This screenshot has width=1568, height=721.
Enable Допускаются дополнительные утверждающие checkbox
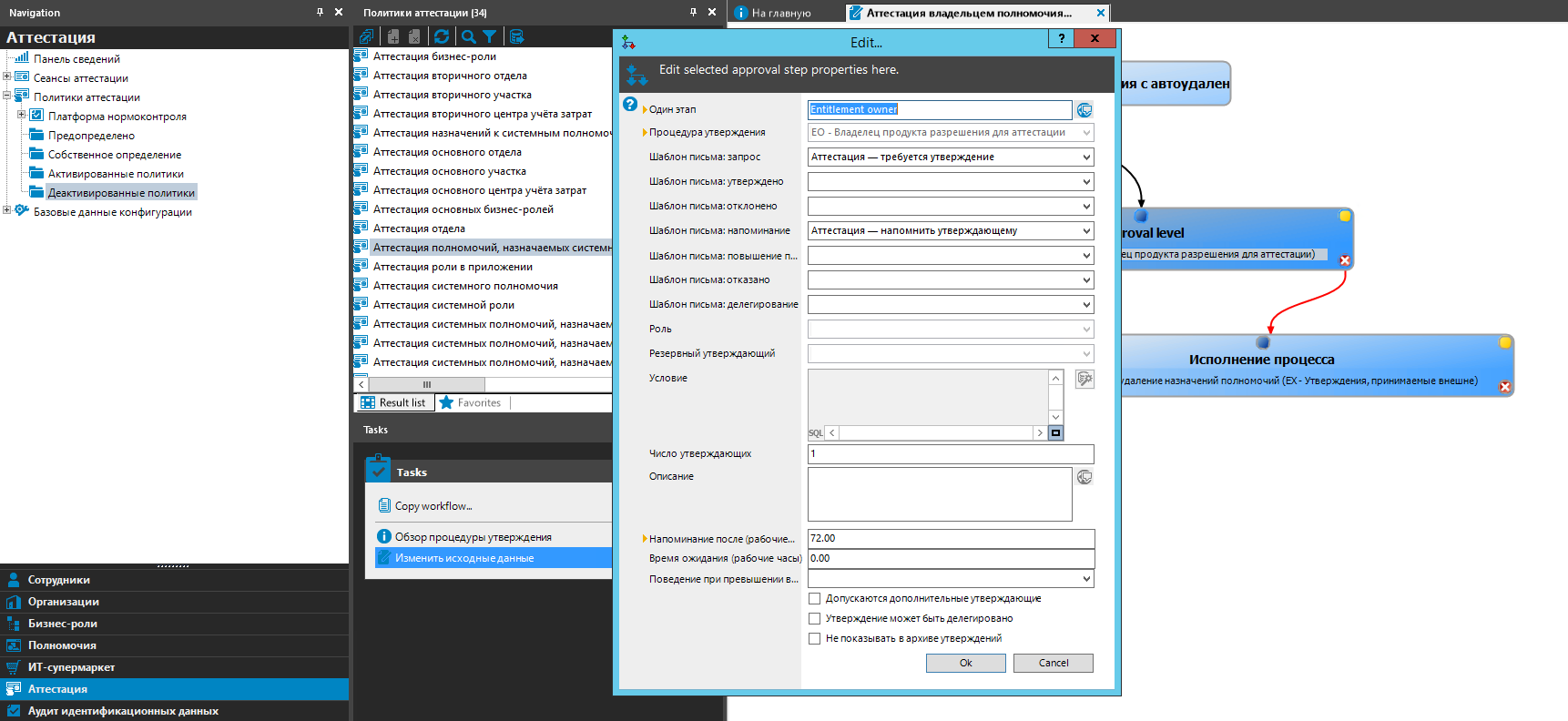(815, 599)
